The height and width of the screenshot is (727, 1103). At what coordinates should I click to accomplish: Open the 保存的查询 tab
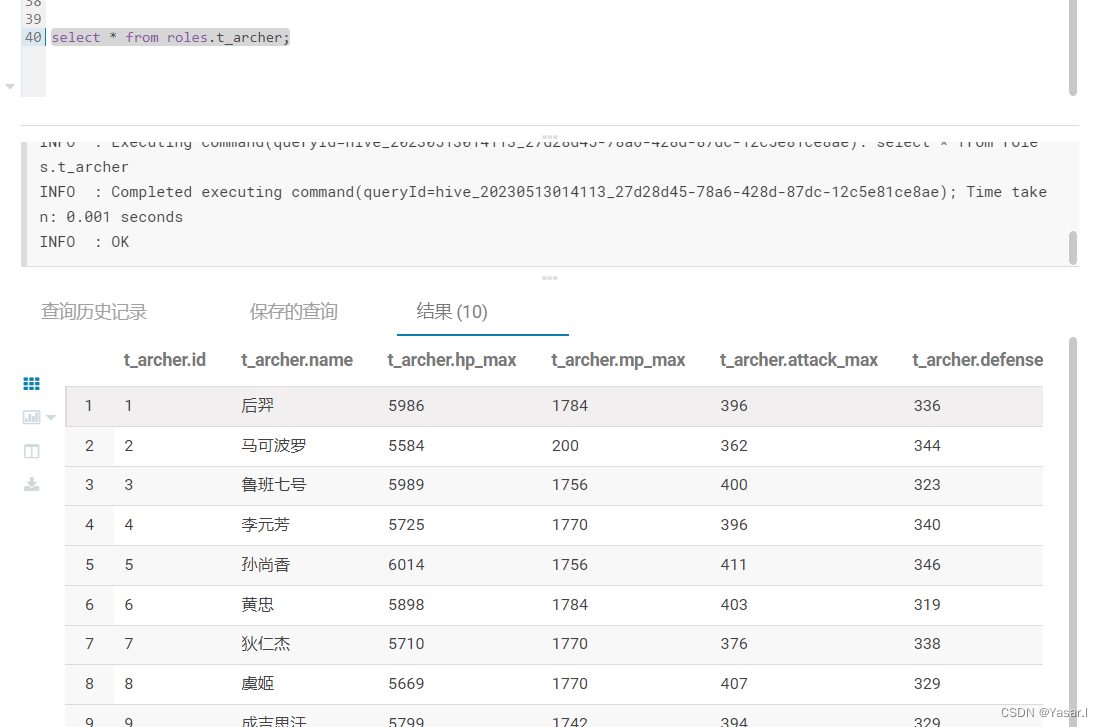pyautogui.click(x=293, y=311)
